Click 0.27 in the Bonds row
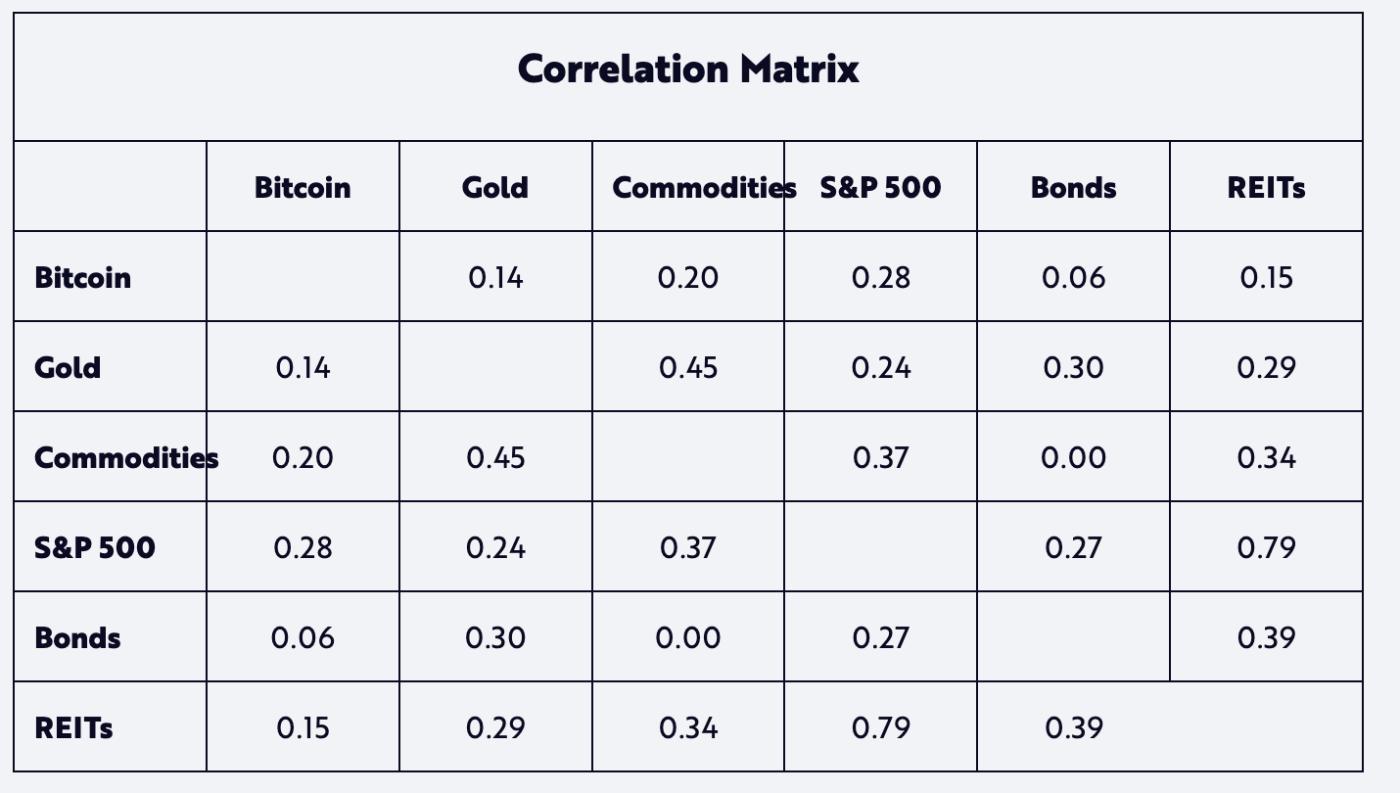 pos(881,637)
